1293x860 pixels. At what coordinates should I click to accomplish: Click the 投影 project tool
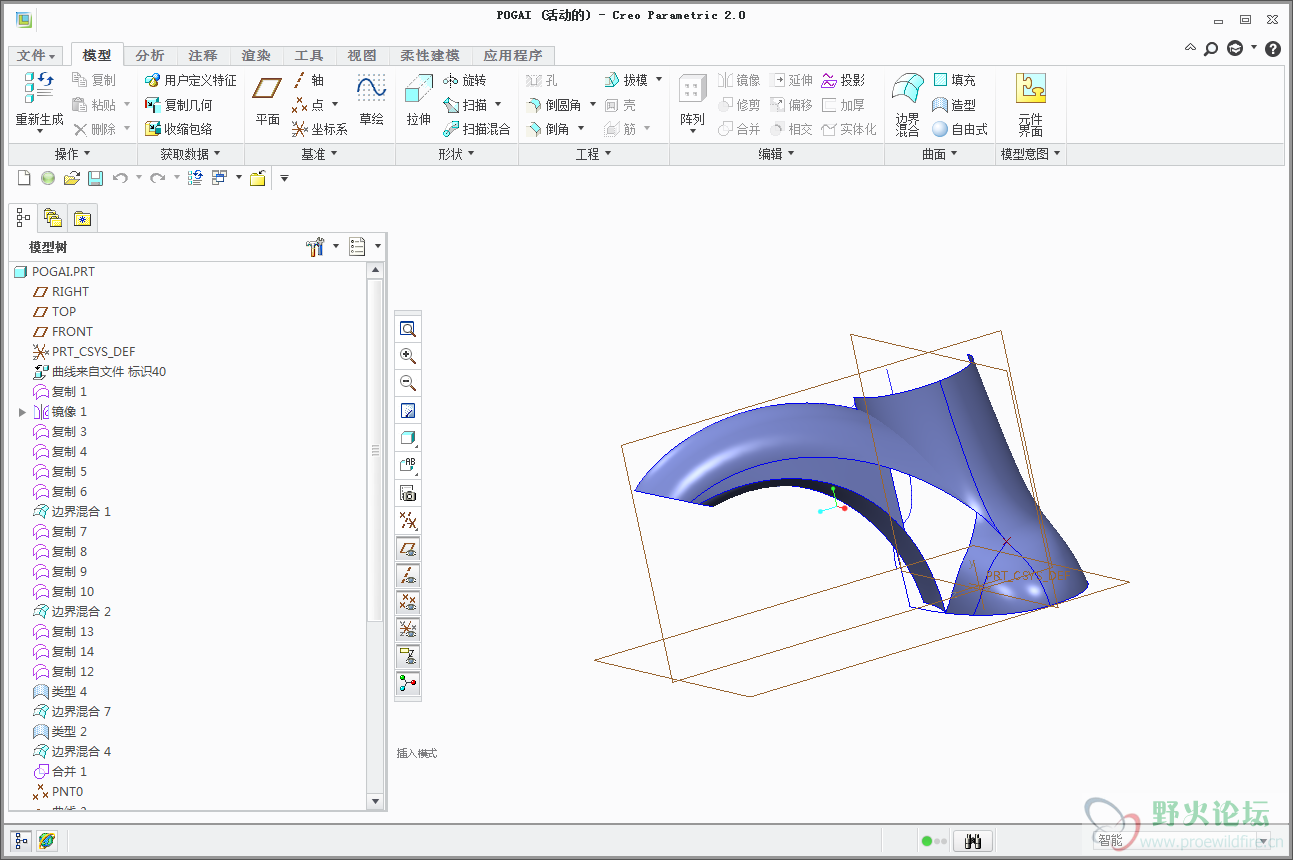pyautogui.click(x=843, y=80)
